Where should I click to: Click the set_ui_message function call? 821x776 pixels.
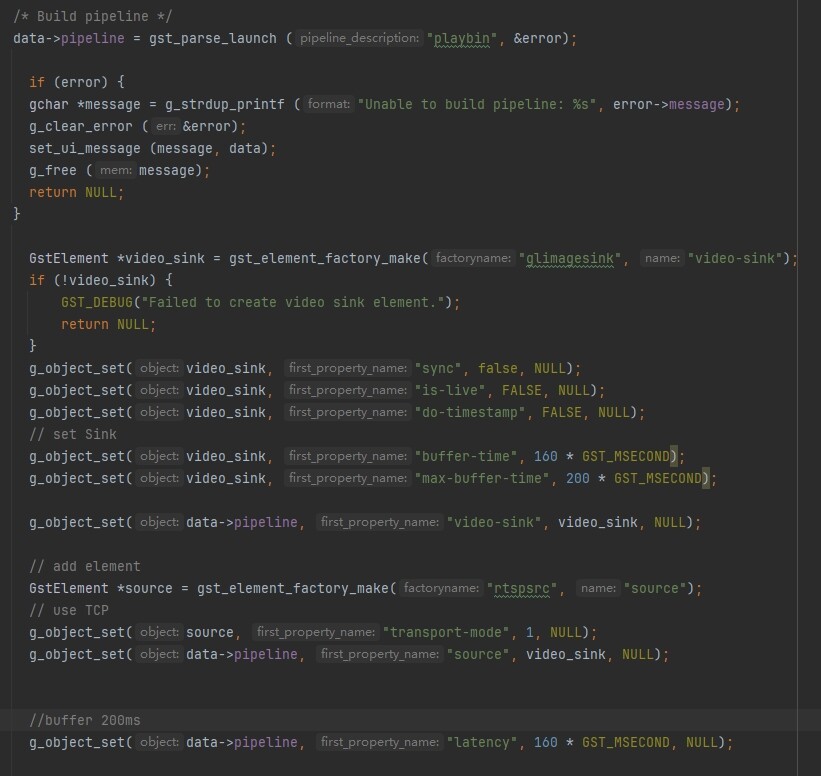coord(85,148)
